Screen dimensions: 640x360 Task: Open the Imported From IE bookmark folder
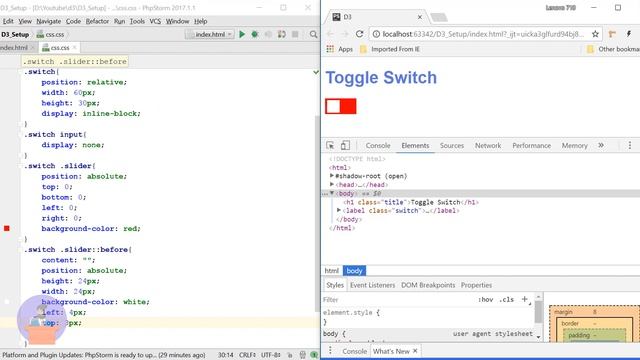coord(390,49)
